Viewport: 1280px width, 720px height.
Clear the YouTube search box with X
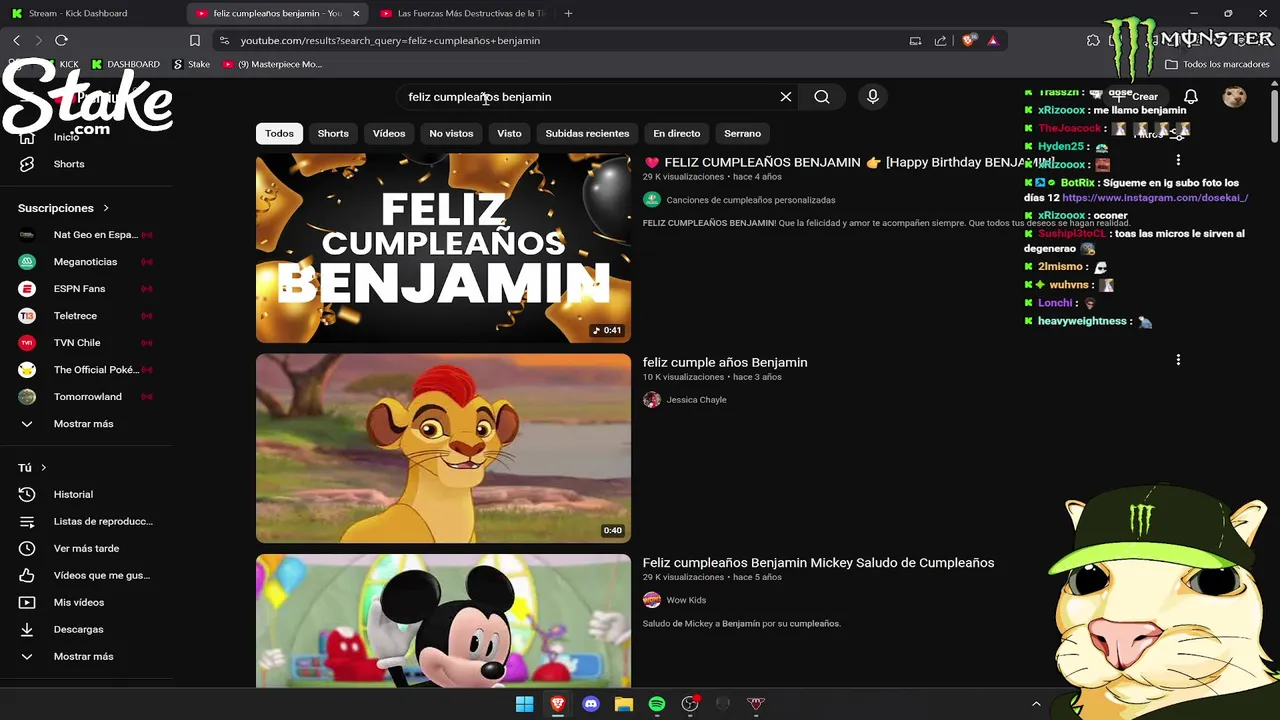click(786, 97)
